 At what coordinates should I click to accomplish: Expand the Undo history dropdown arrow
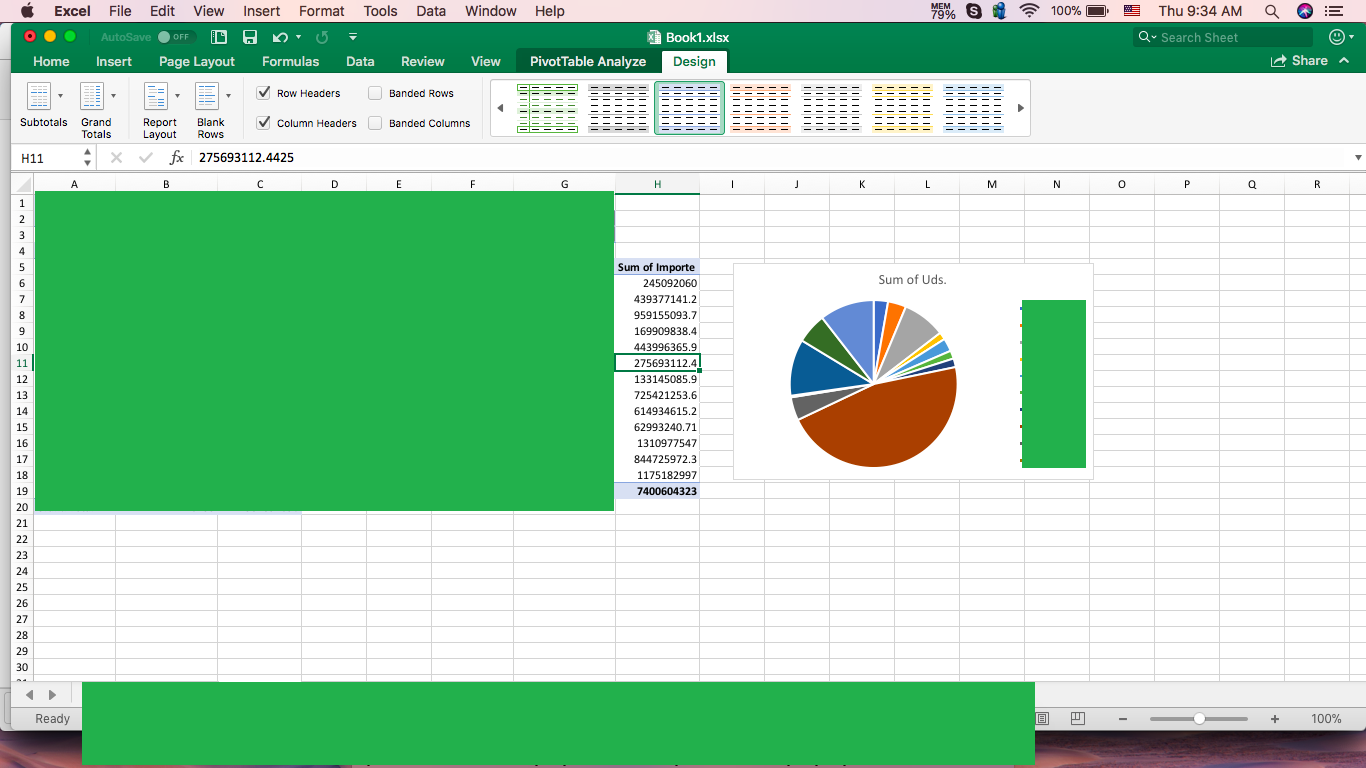pyautogui.click(x=298, y=37)
